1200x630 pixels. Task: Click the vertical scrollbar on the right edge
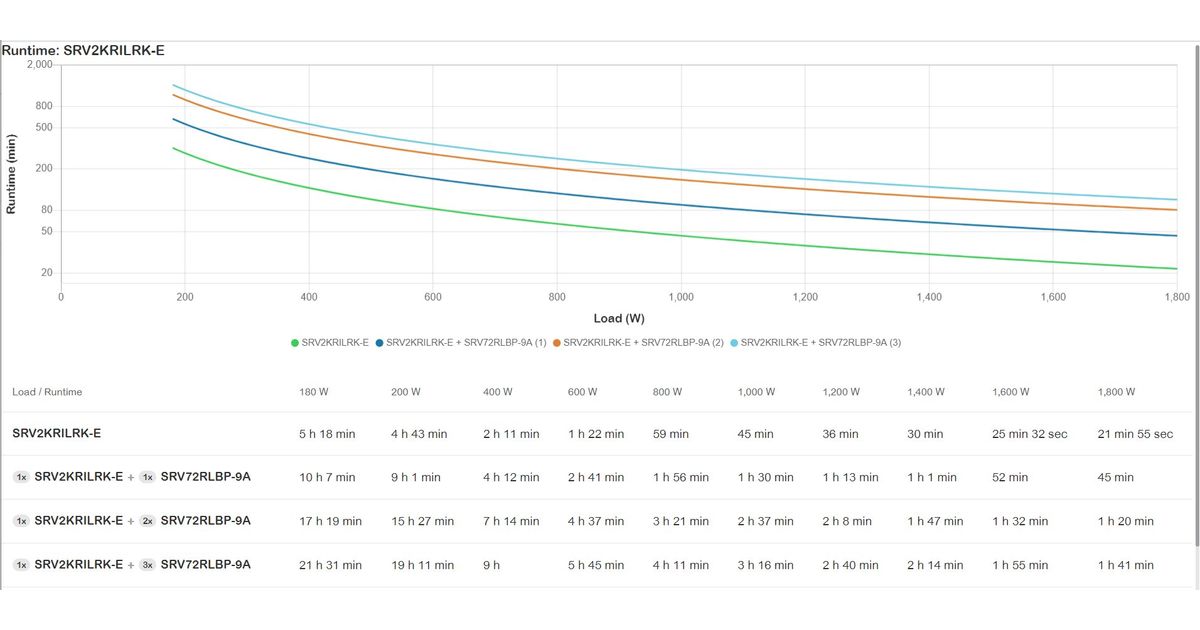[1196, 300]
